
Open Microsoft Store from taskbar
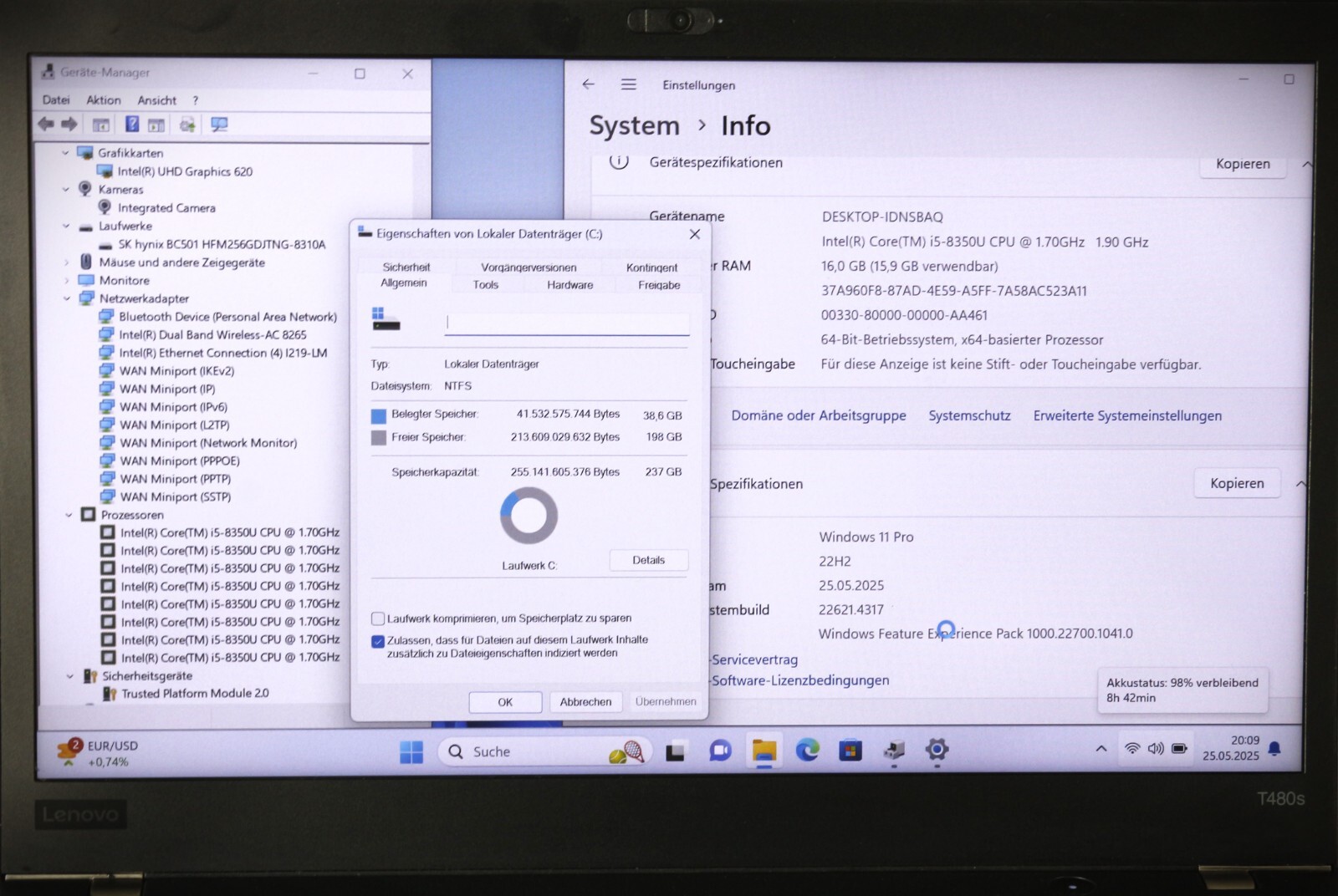pos(850,751)
